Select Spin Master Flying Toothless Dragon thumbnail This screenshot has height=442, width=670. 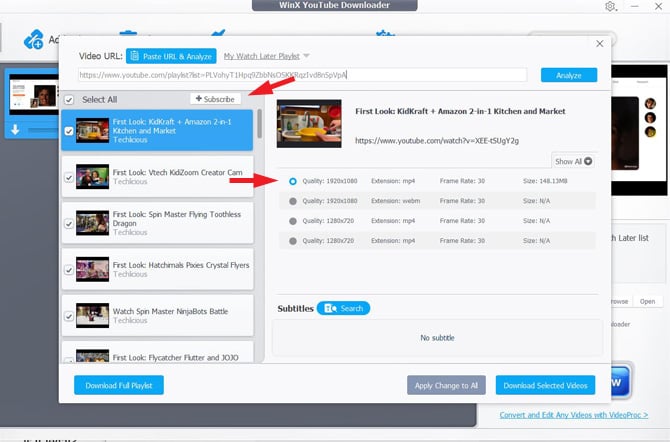point(92,223)
